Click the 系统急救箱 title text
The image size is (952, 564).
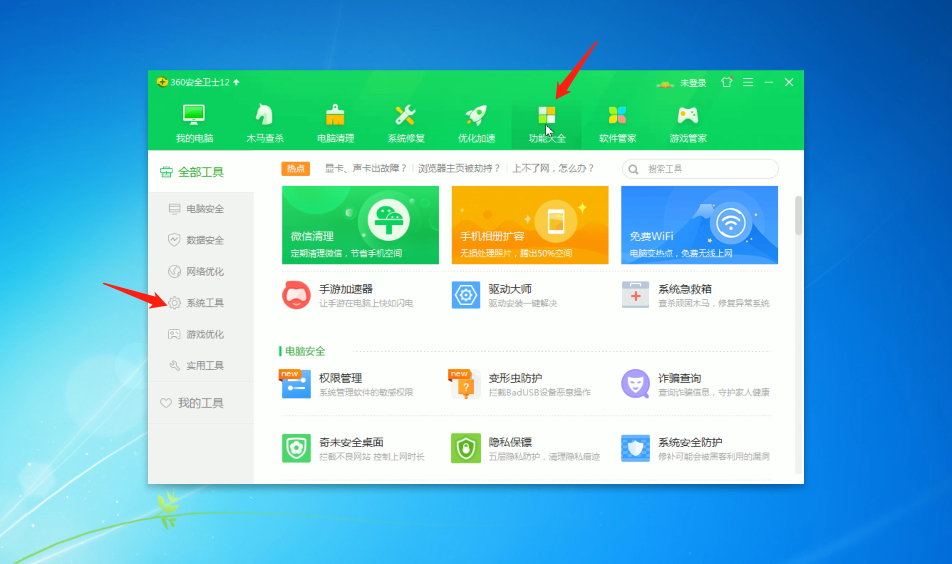pos(685,289)
